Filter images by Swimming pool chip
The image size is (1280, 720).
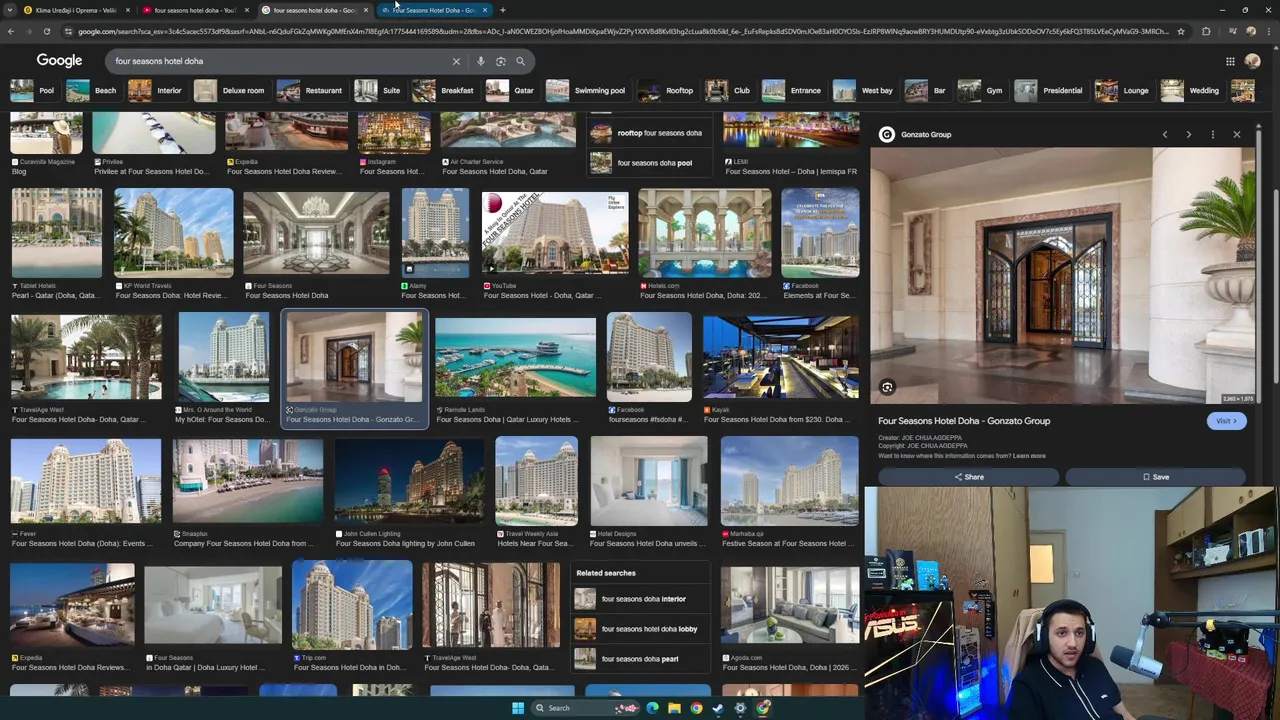coord(587,91)
